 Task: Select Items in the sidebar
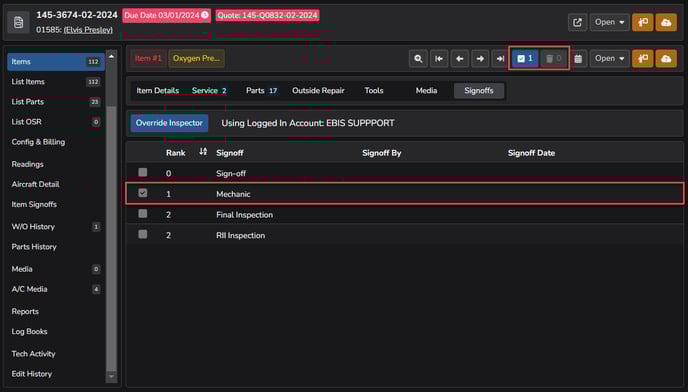pos(56,61)
